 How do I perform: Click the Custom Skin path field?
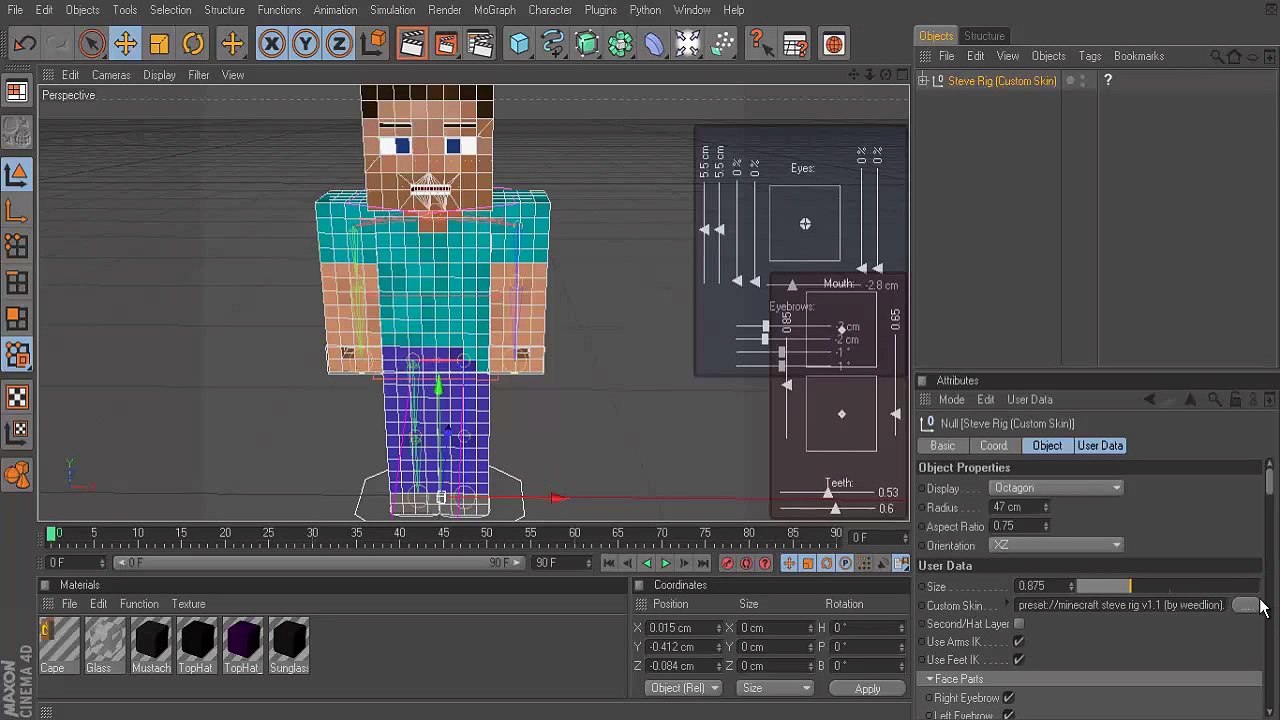(1121, 605)
